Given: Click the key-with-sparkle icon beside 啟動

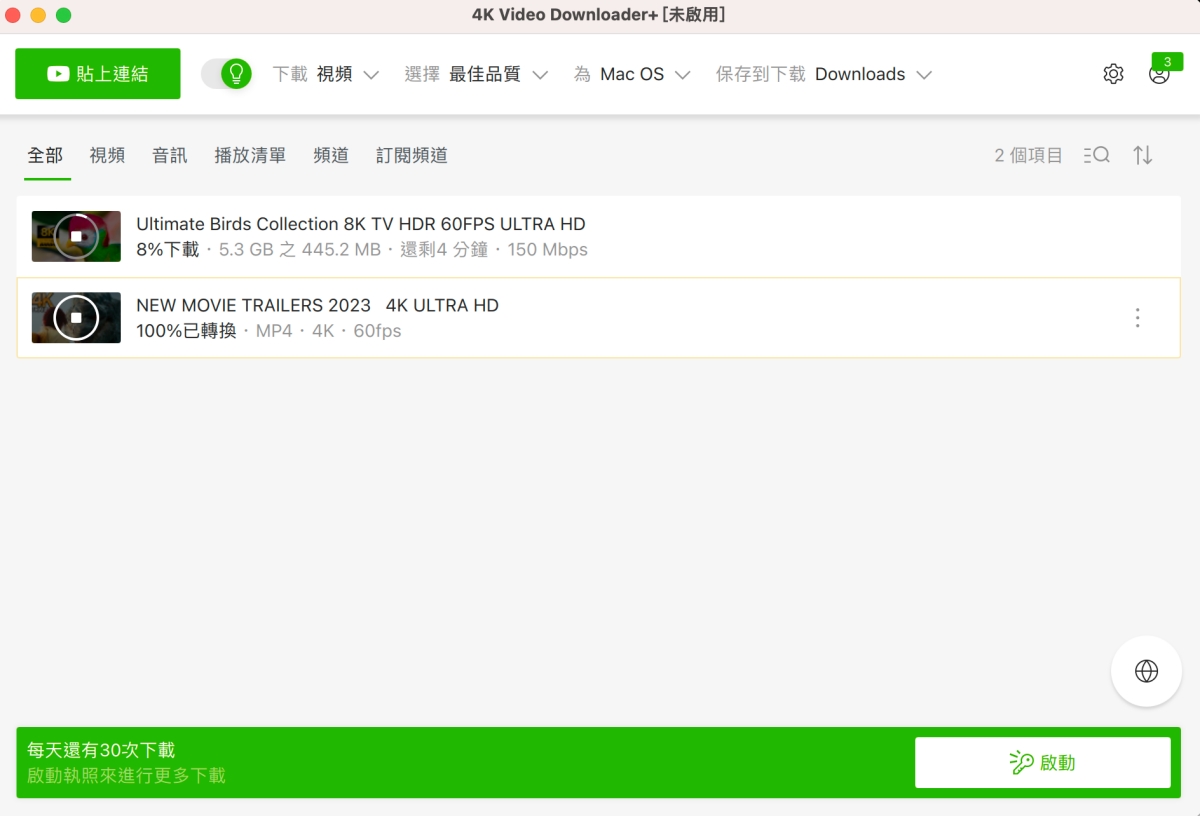Looking at the screenshot, I should [x=1021, y=763].
